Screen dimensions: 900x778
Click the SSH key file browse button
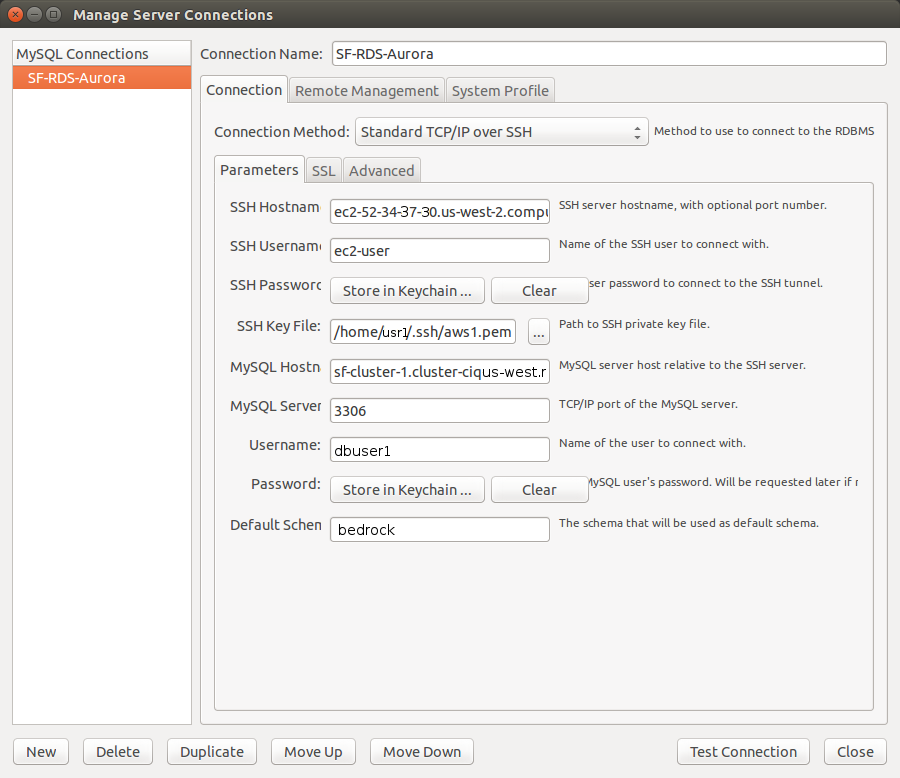pos(539,332)
